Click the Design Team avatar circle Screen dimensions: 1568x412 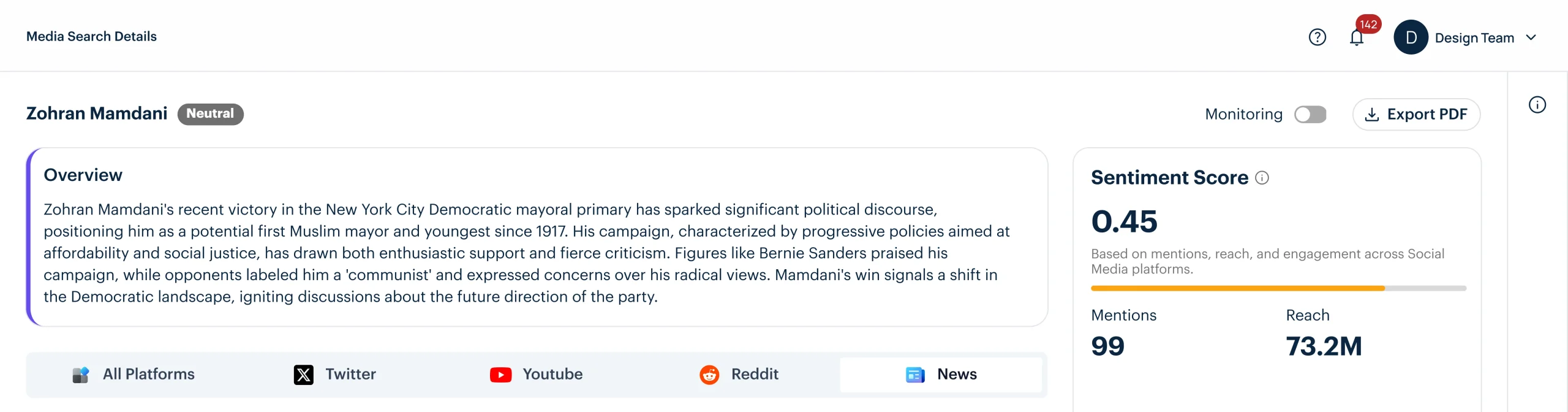[1411, 37]
